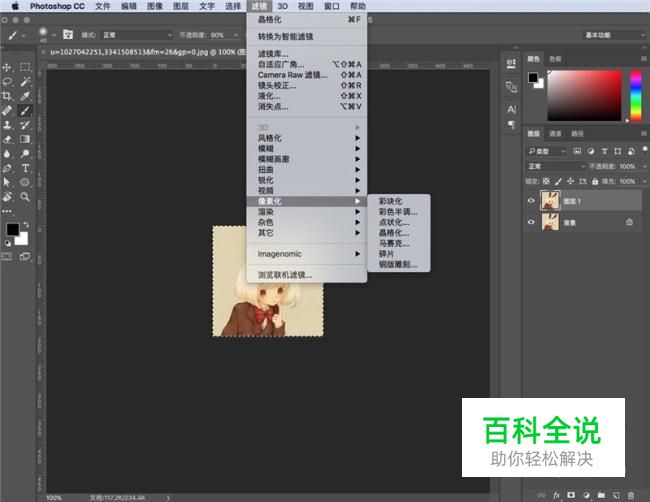Toggle pixel layer filter icon
This screenshot has height=502, width=650.
pos(577,151)
